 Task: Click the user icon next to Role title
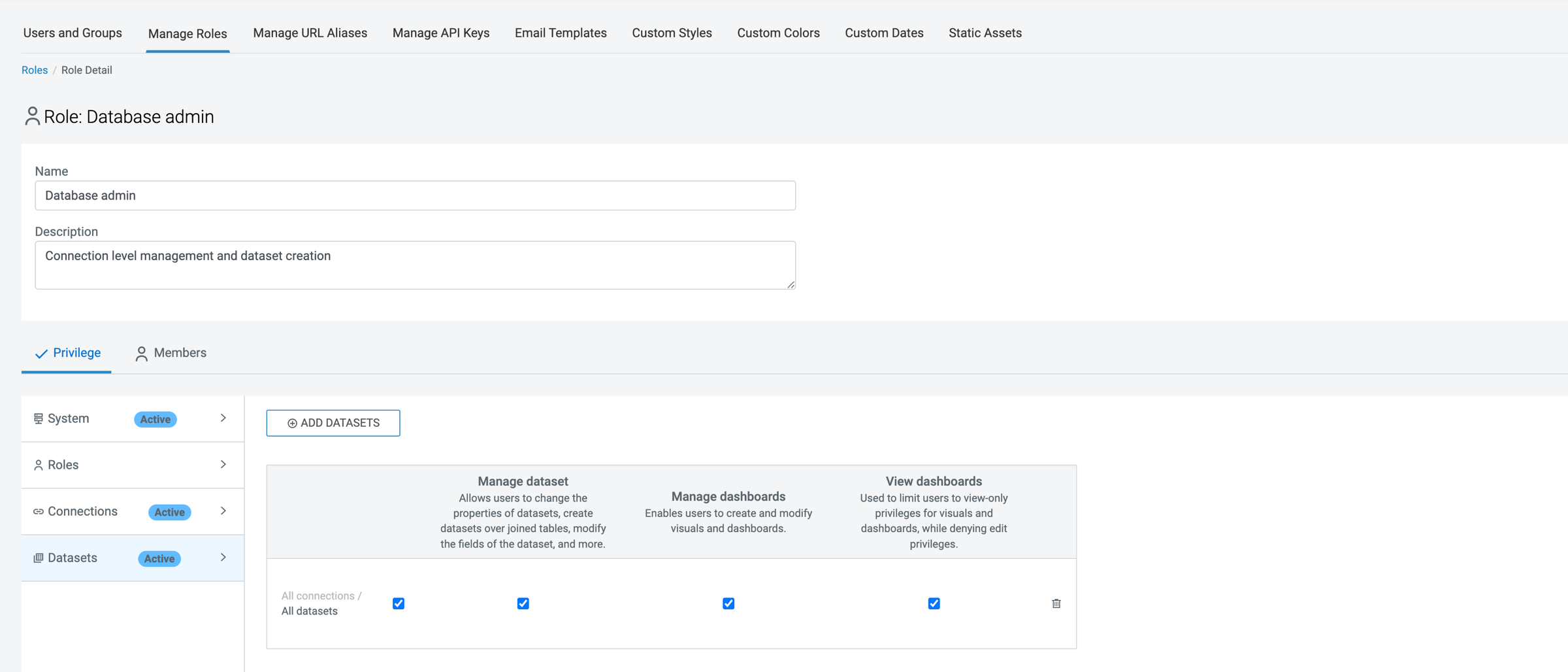[31, 116]
